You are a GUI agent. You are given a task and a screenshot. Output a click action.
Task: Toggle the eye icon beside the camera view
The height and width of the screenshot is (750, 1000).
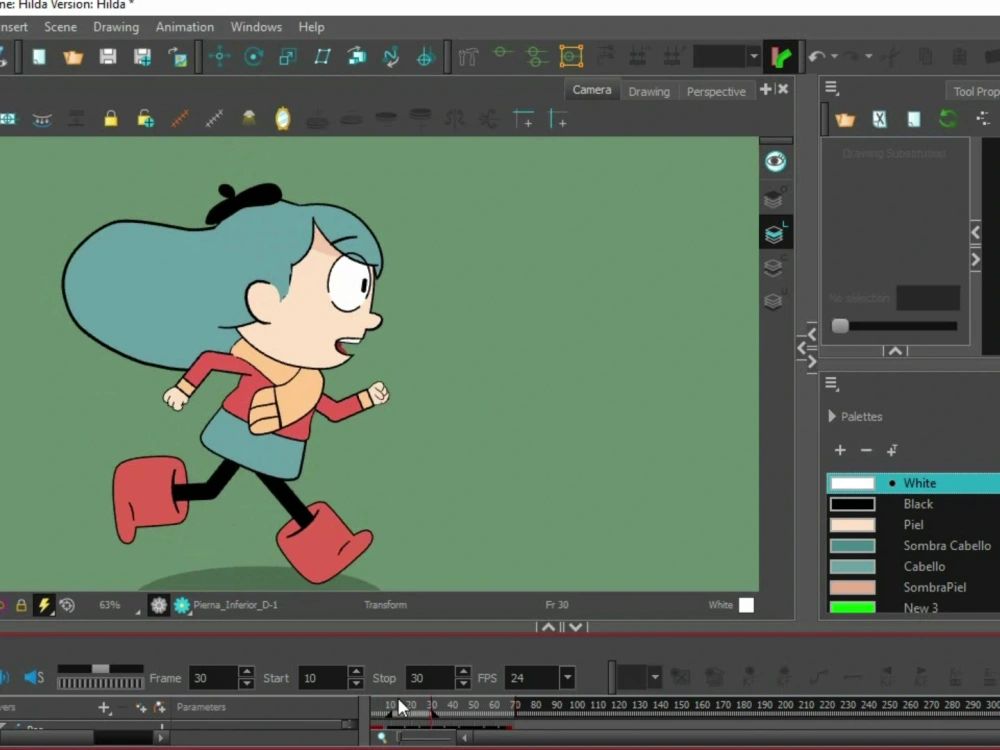coord(777,160)
